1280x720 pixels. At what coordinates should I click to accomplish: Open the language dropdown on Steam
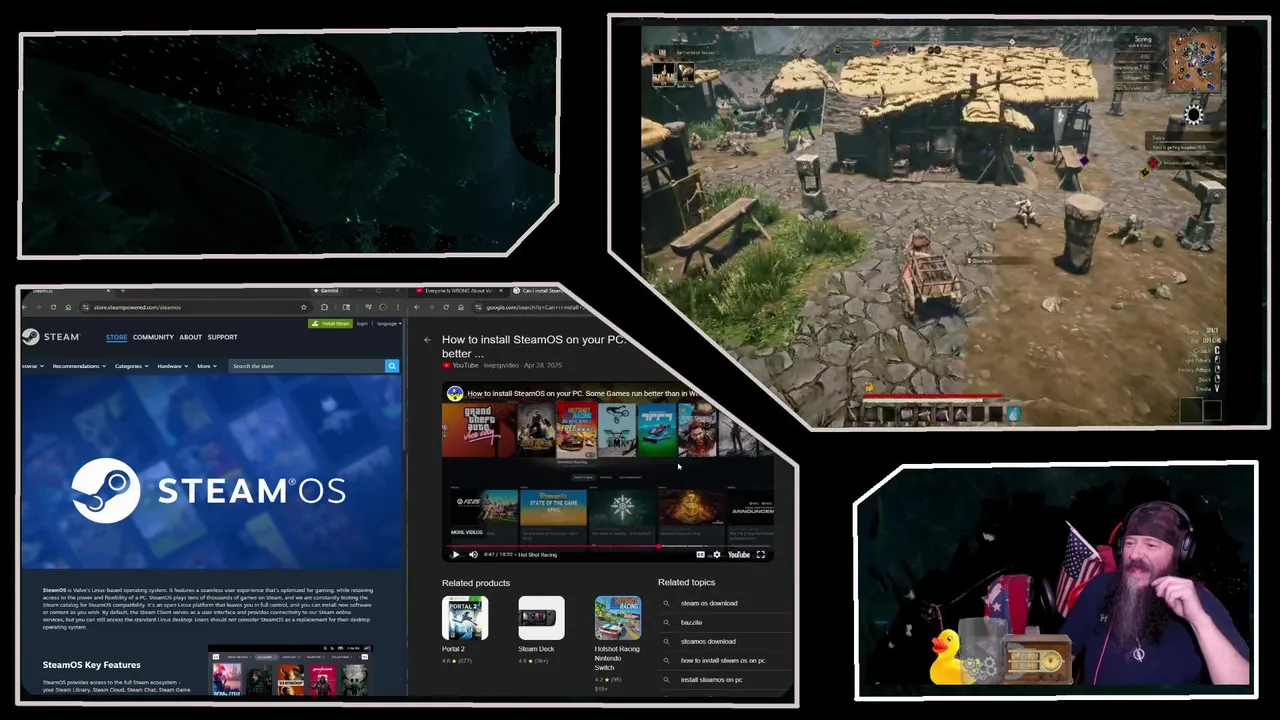(389, 324)
